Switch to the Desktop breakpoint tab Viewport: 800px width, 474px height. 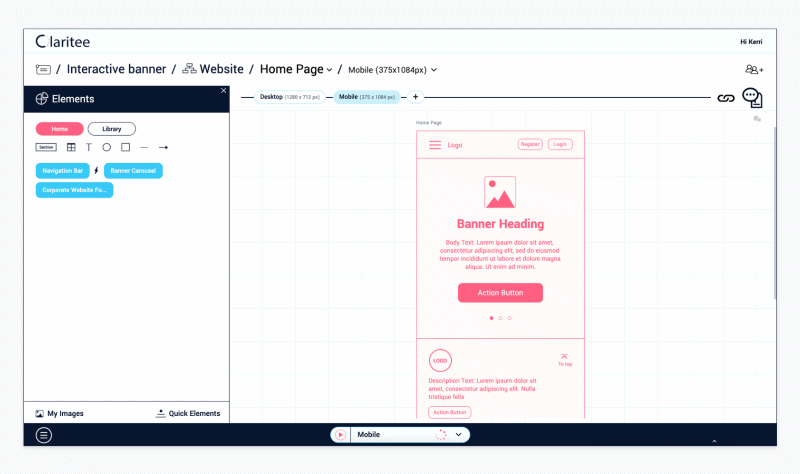point(290,97)
